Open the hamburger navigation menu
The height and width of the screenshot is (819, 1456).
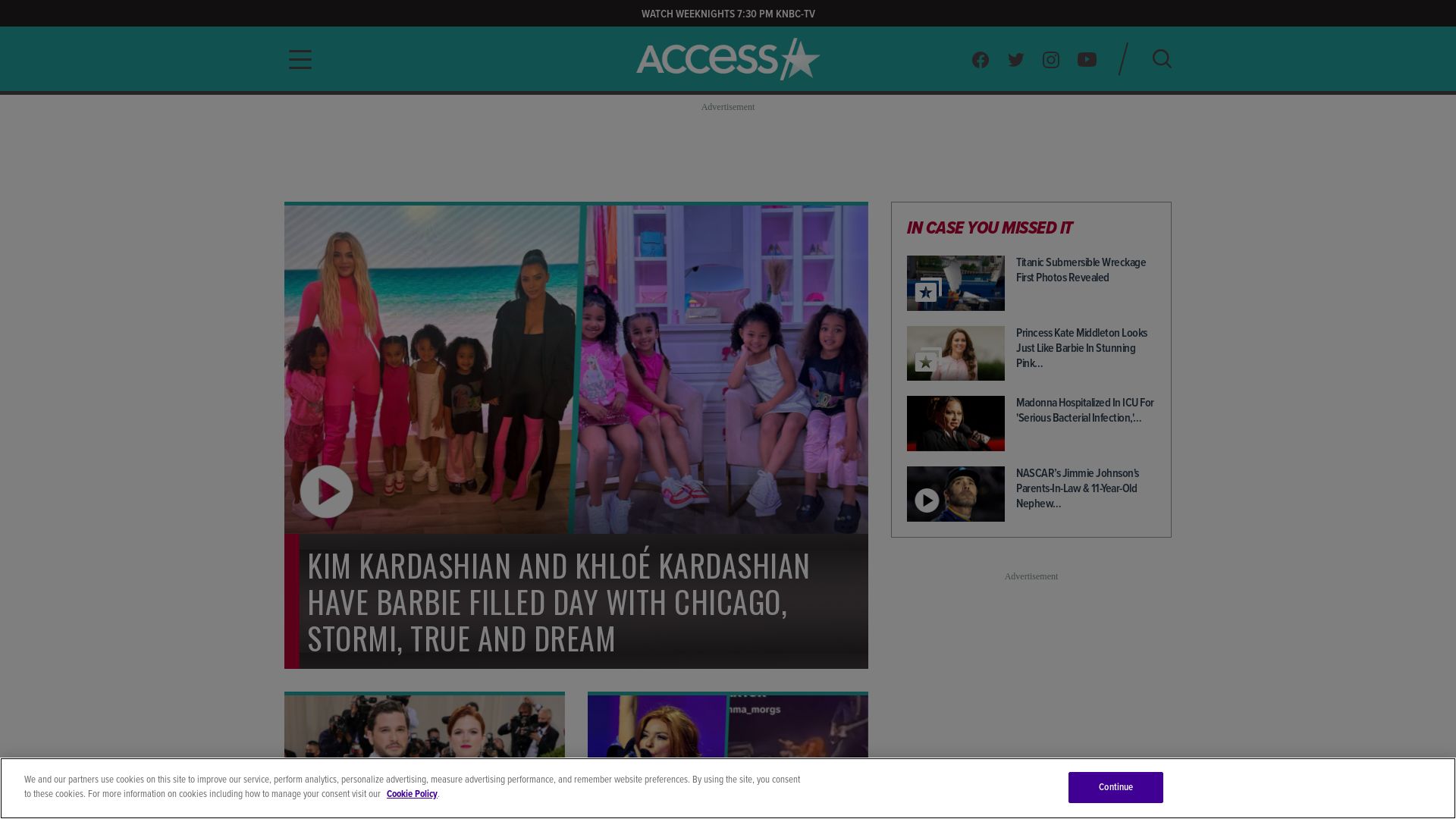point(300,60)
